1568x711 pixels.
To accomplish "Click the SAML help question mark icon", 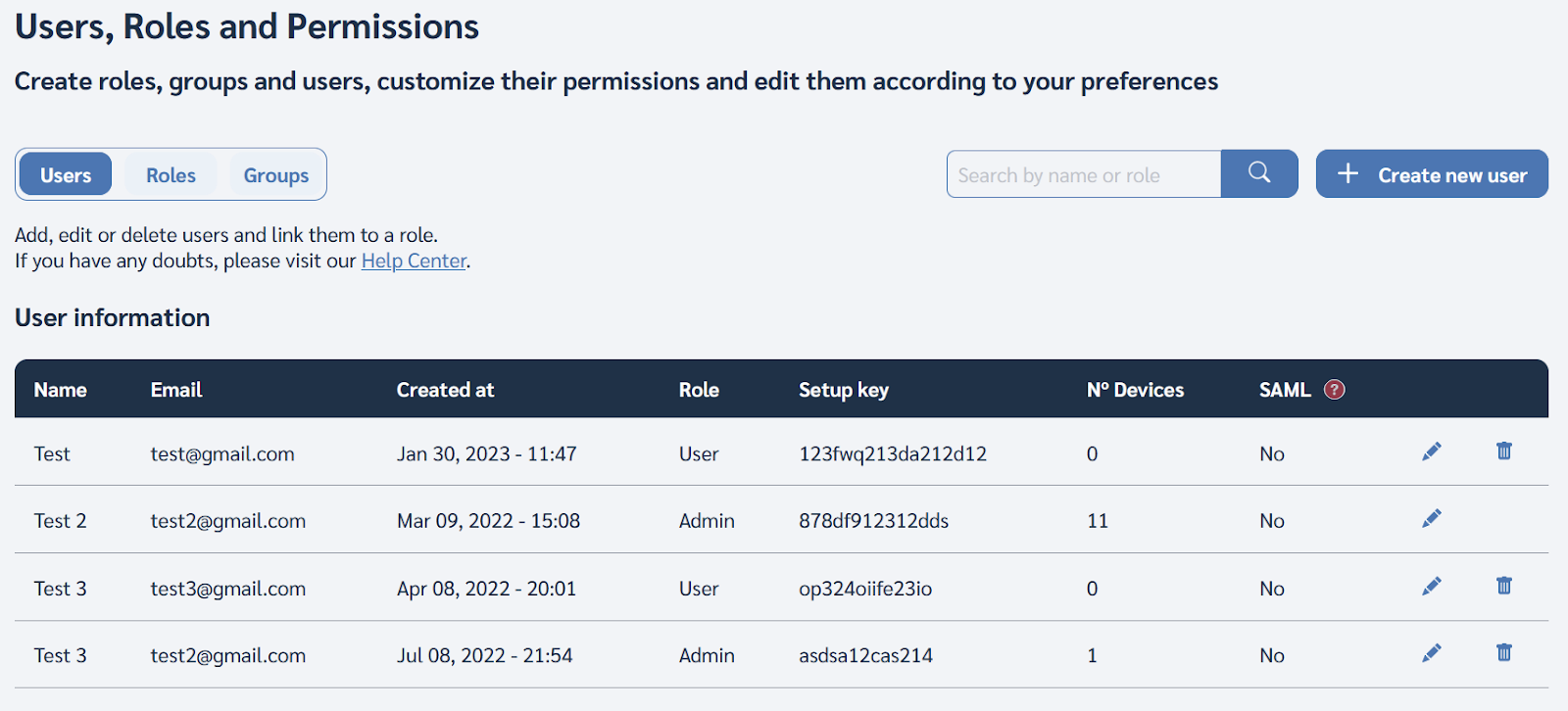I will point(1334,390).
